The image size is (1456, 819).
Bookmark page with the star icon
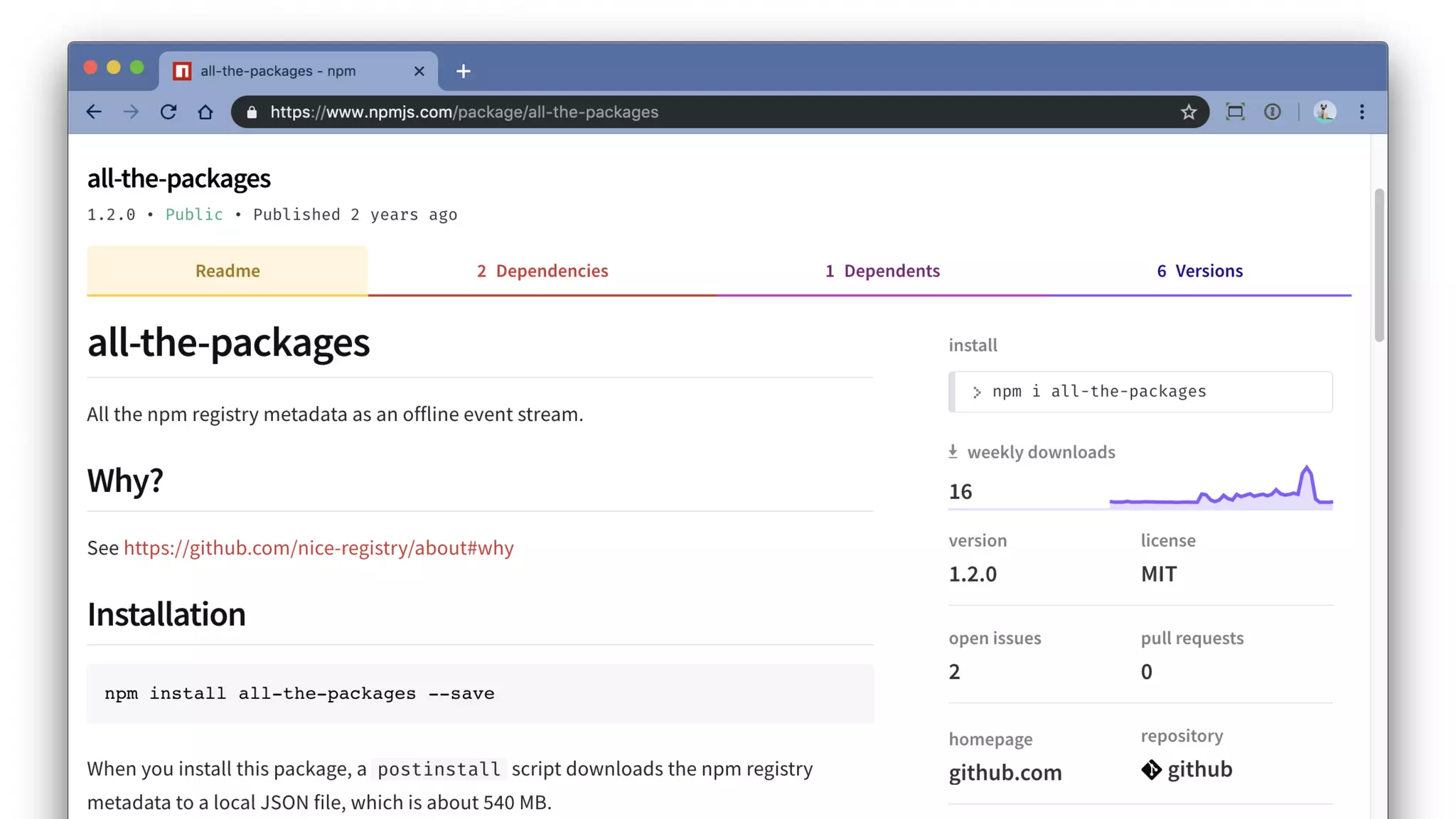[1188, 112]
